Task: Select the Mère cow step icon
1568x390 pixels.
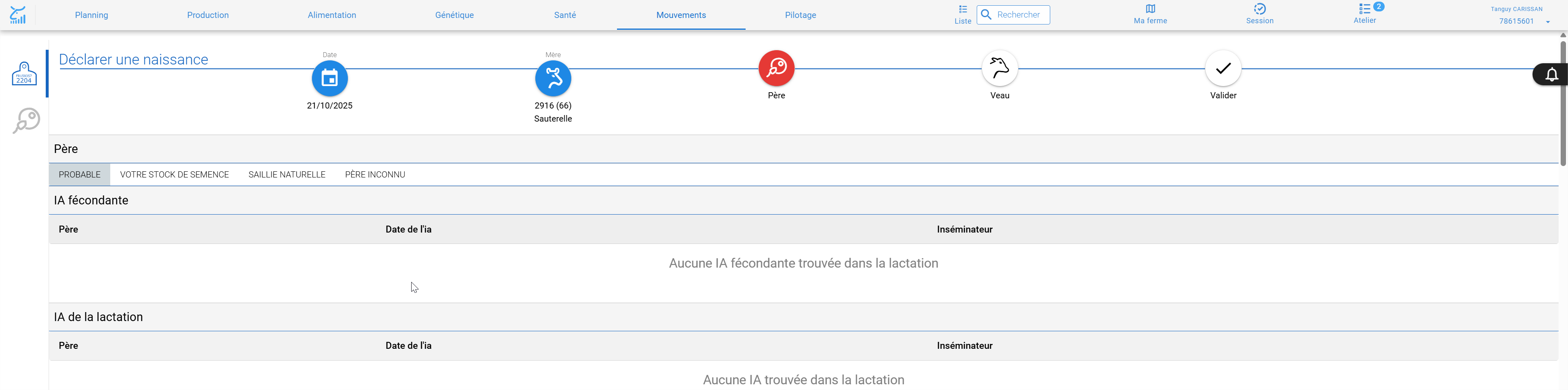Action: (553, 78)
